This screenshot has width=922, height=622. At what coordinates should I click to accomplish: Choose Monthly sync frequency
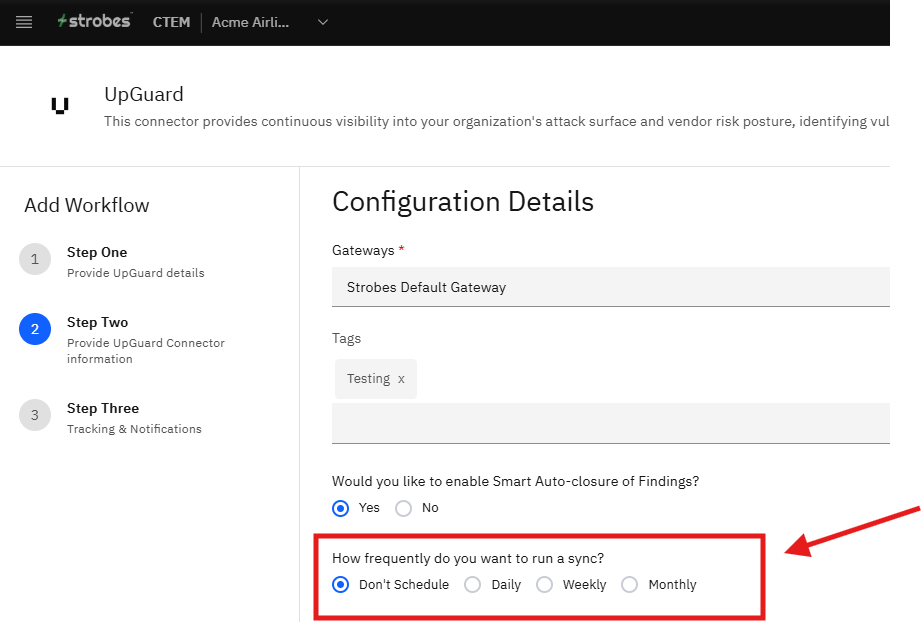630,584
